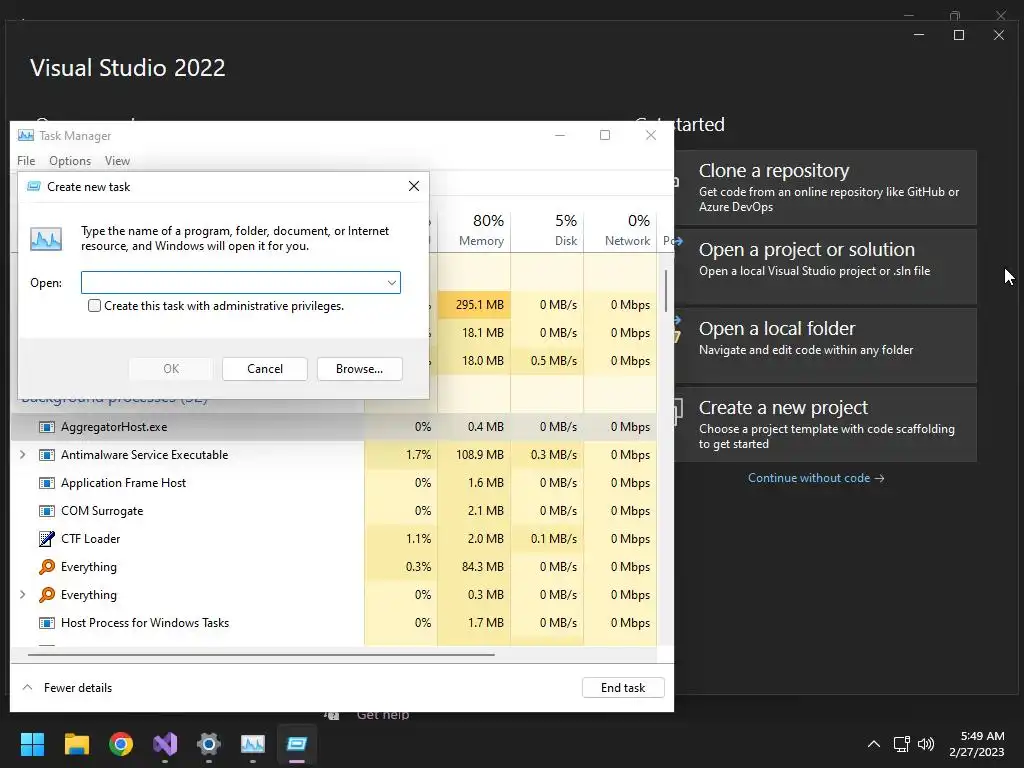Minimize the Task Manager window
1024x768 pixels.
[560, 135]
